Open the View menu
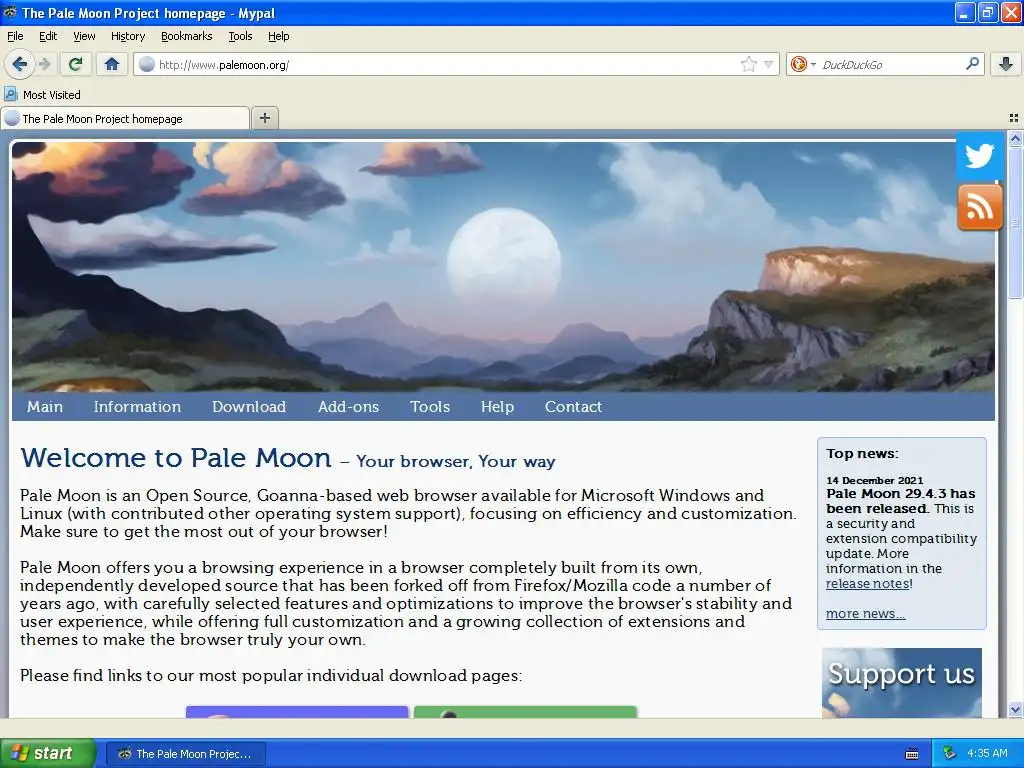Viewport: 1024px width, 768px height. tap(84, 36)
